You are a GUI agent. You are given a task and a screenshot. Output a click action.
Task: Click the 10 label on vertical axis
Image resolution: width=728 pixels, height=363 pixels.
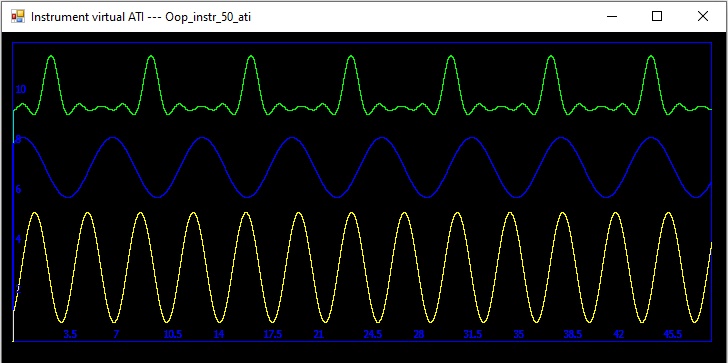pos(21,90)
